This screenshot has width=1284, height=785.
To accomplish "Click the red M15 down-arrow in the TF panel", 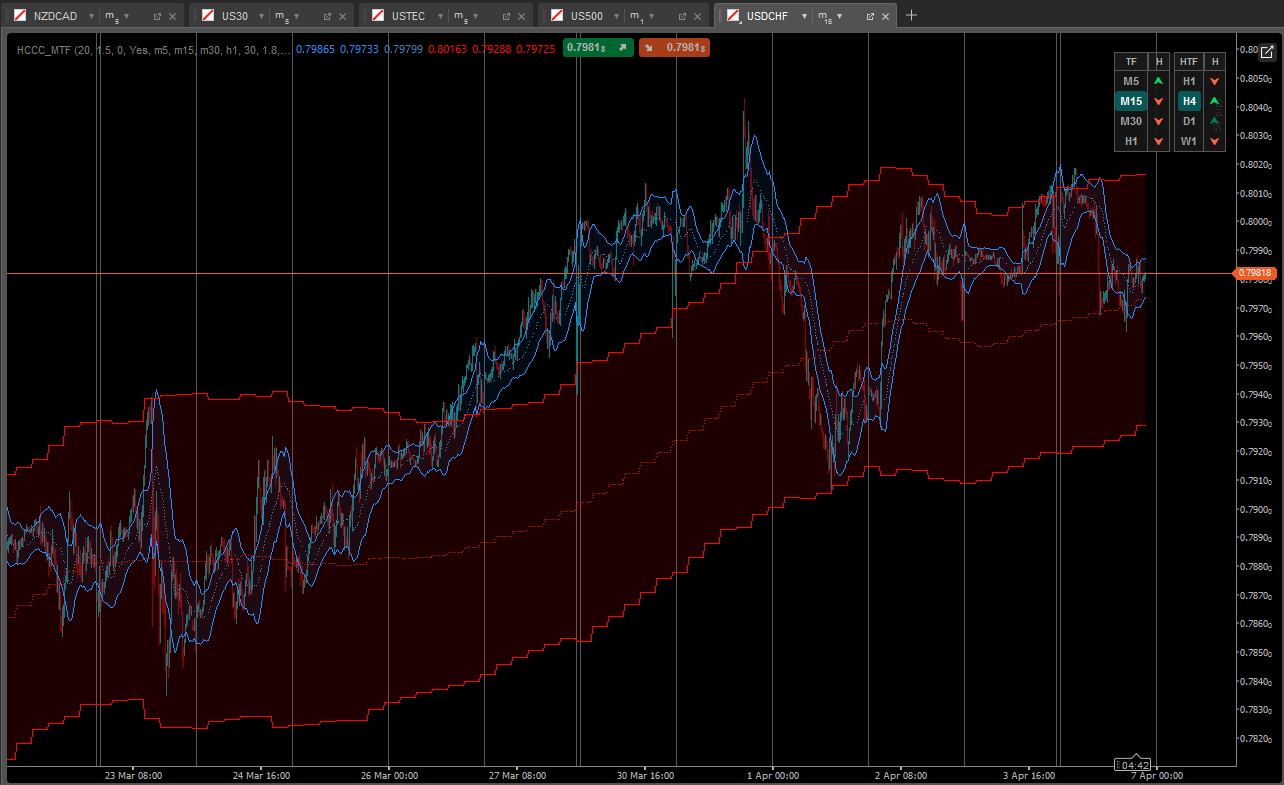I will click(x=1158, y=101).
